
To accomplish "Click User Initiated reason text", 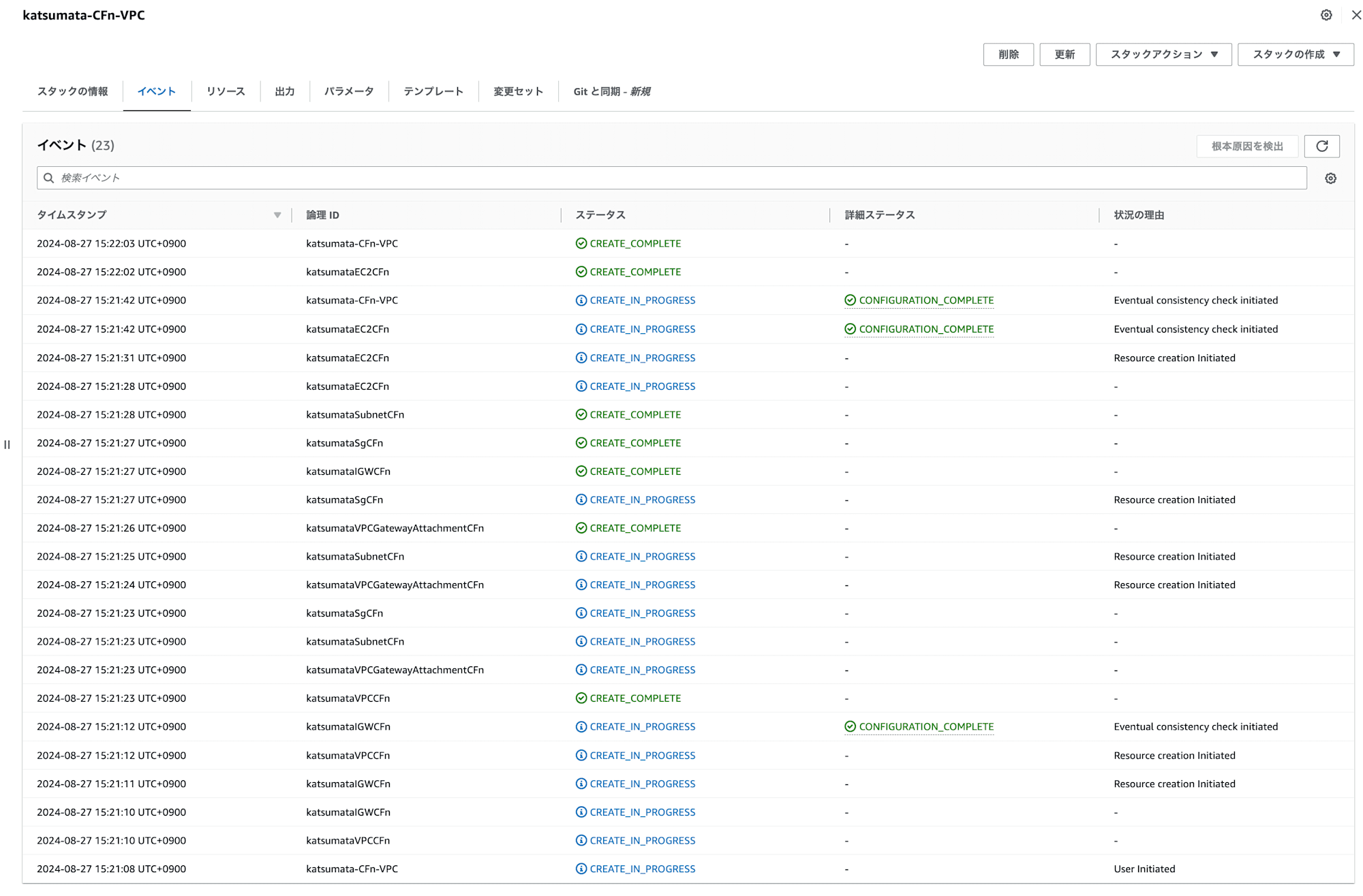I will pyautogui.click(x=1144, y=869).
